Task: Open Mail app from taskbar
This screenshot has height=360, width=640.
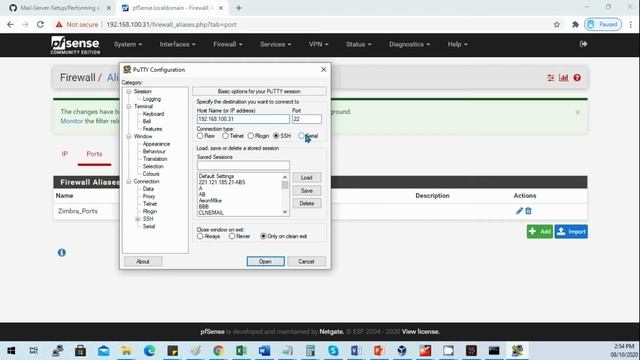Action: 104,351
